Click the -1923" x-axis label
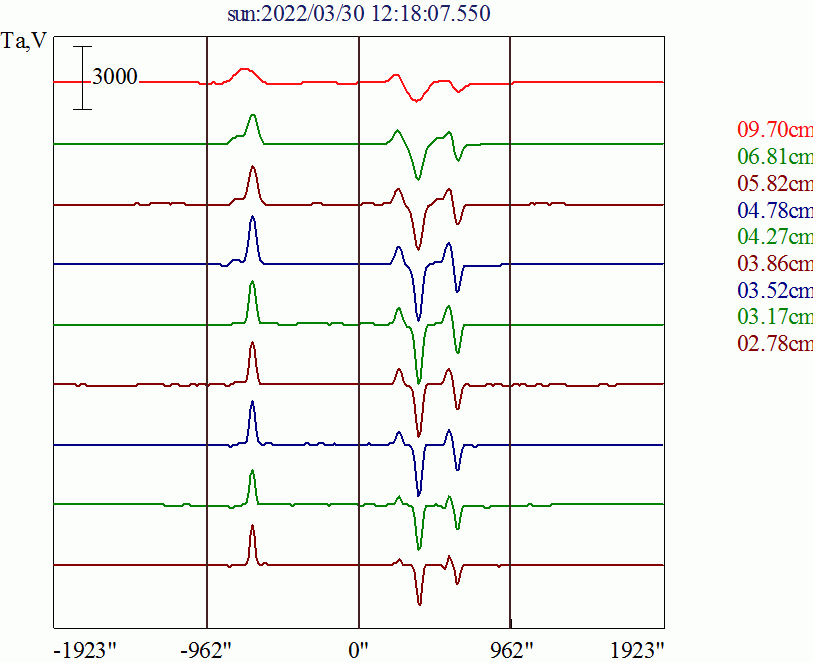Screen dimensions: 813x662 [x=86, y=650]
